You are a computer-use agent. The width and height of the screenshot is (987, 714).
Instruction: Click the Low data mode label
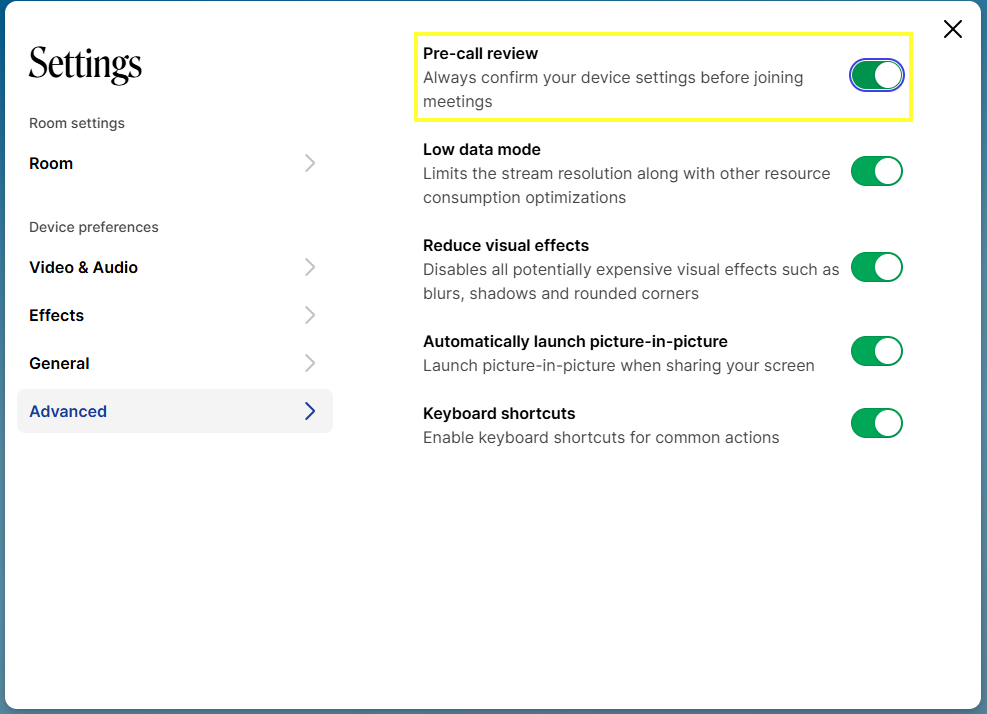[x=482, y=149]
